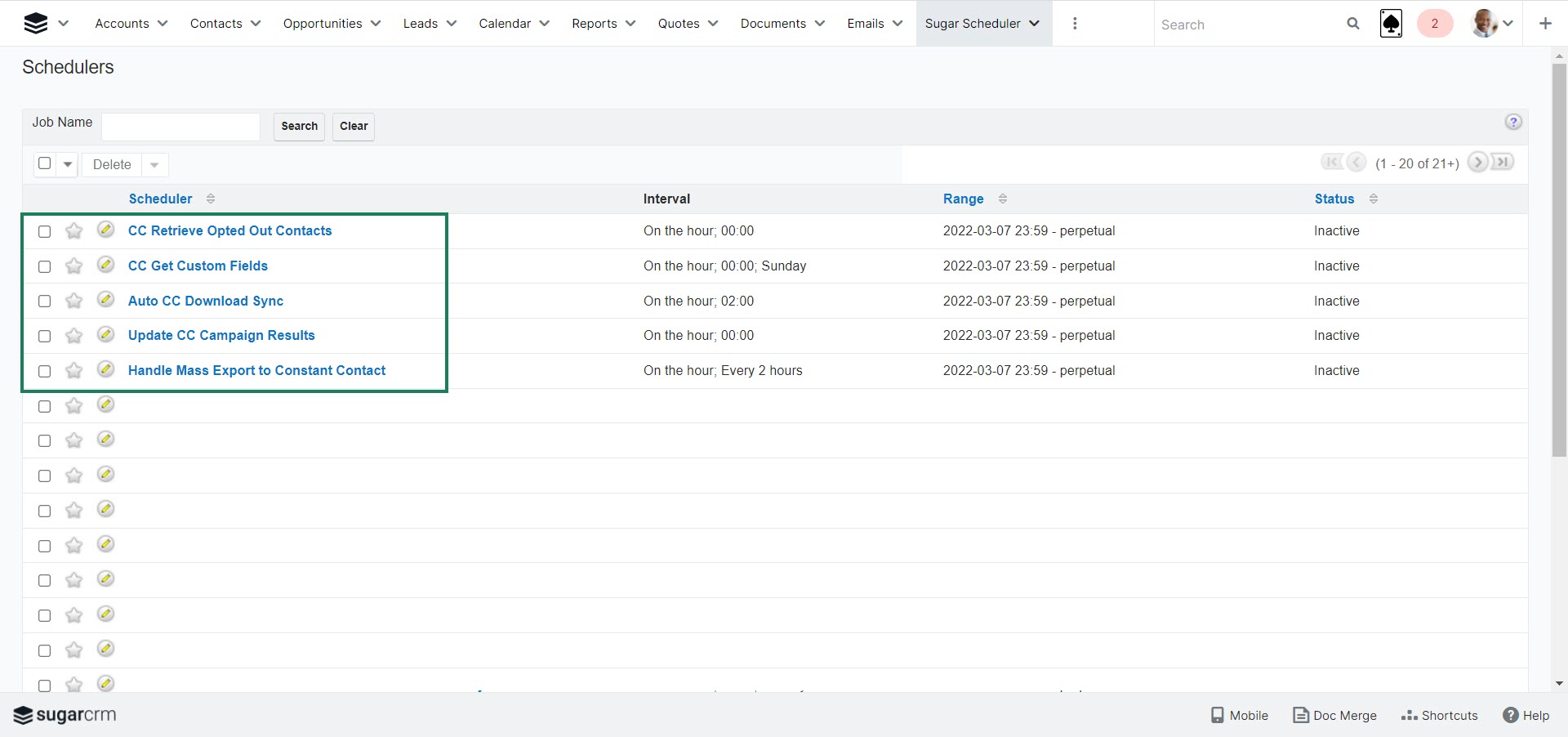The height and width of the screenshot is (737, 1568).
Task: Expand the Delete actions dropdown arrow
Action: [154, 165]
